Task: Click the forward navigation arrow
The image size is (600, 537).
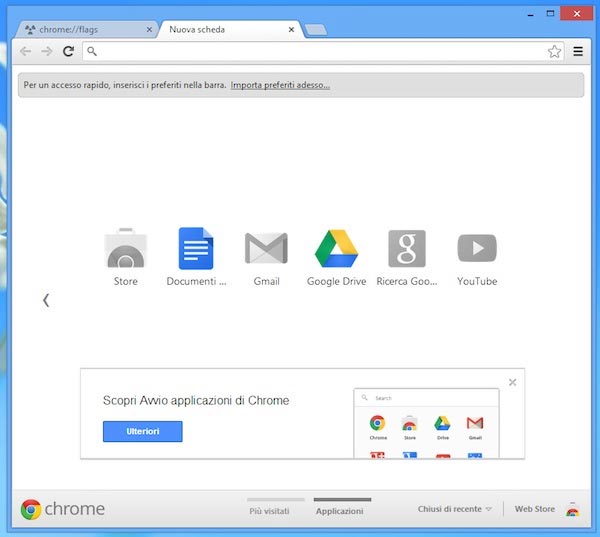Action: 47,51
